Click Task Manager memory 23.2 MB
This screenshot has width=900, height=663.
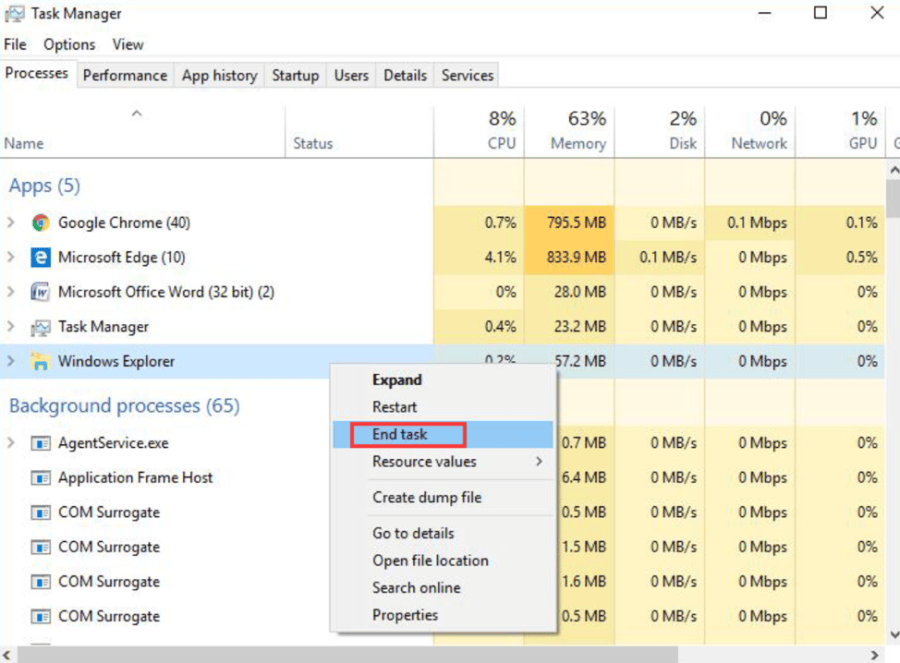(580, 327)
